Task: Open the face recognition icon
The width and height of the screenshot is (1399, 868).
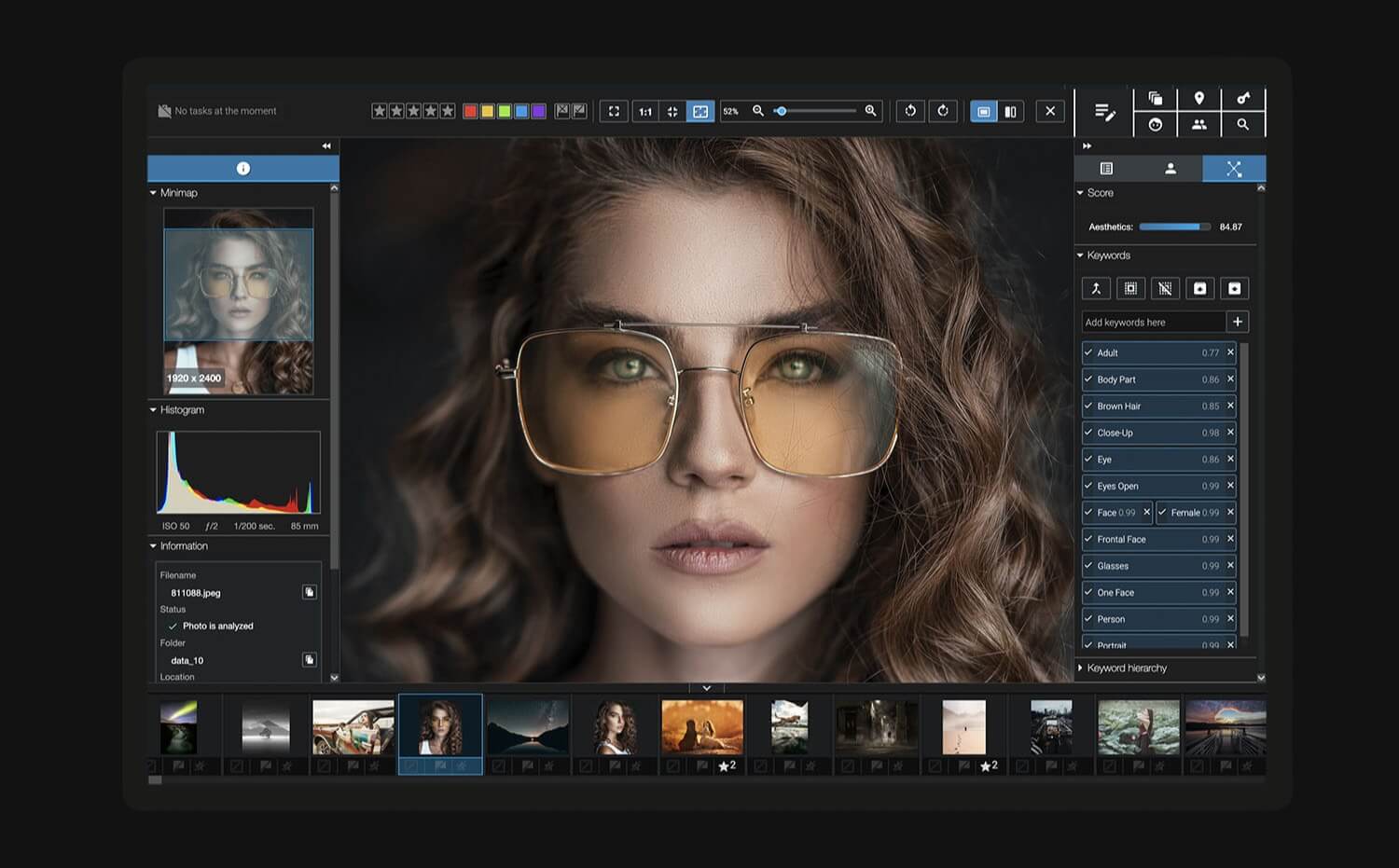Action: 1156,124
